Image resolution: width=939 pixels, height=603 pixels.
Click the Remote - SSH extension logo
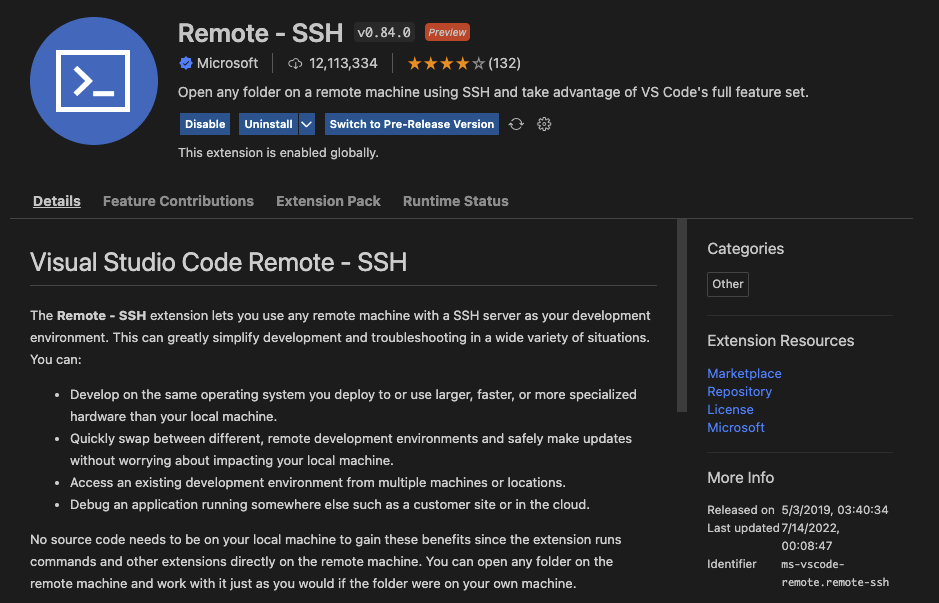(x=94, y=81)
